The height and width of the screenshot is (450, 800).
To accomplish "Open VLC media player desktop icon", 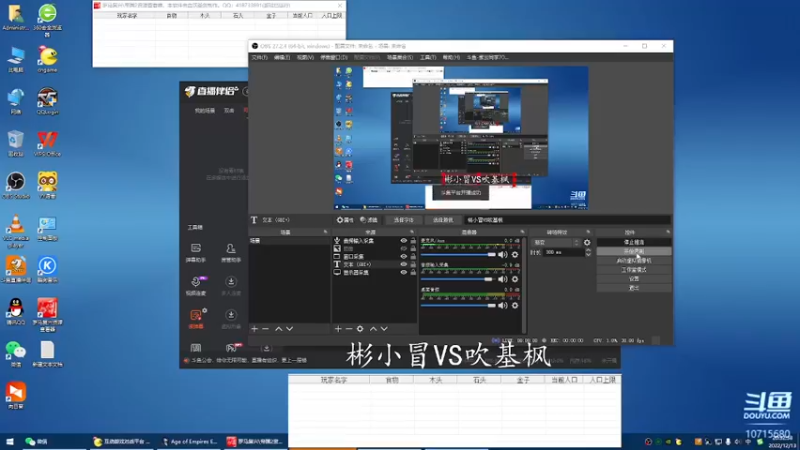I will (16, 231).
